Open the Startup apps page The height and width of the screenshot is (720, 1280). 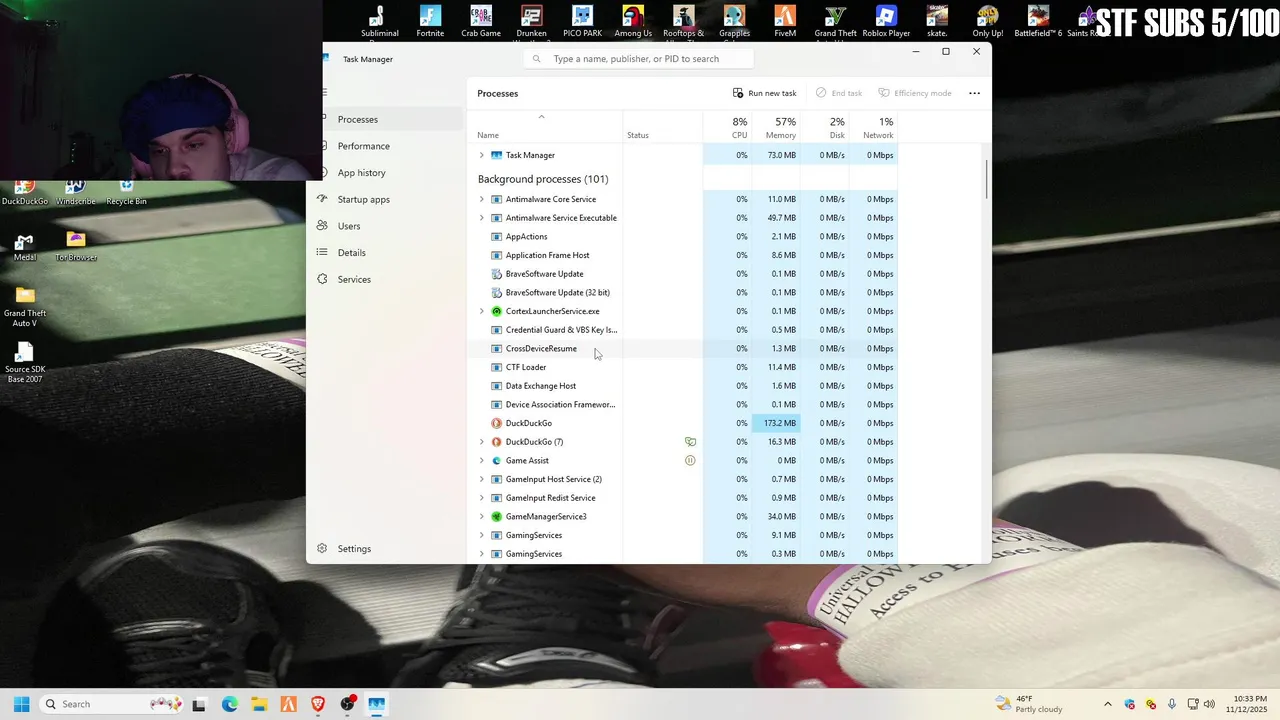click(388, 200)
